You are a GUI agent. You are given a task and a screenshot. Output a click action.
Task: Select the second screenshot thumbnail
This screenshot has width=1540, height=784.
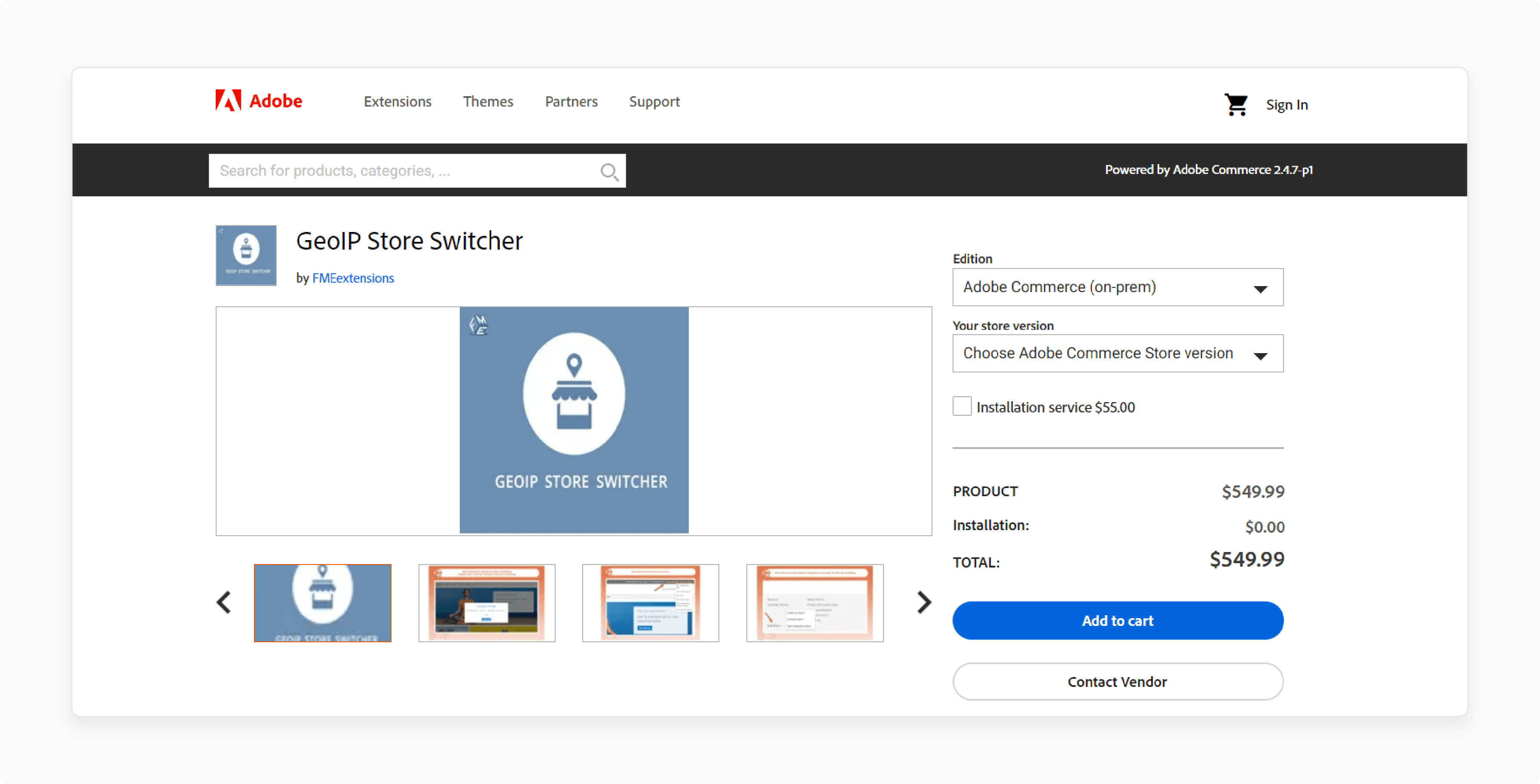click(487, 603)
